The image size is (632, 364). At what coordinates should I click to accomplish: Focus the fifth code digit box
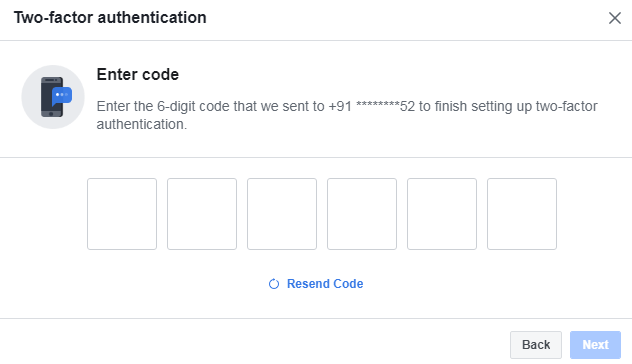(x=442, y=214)
